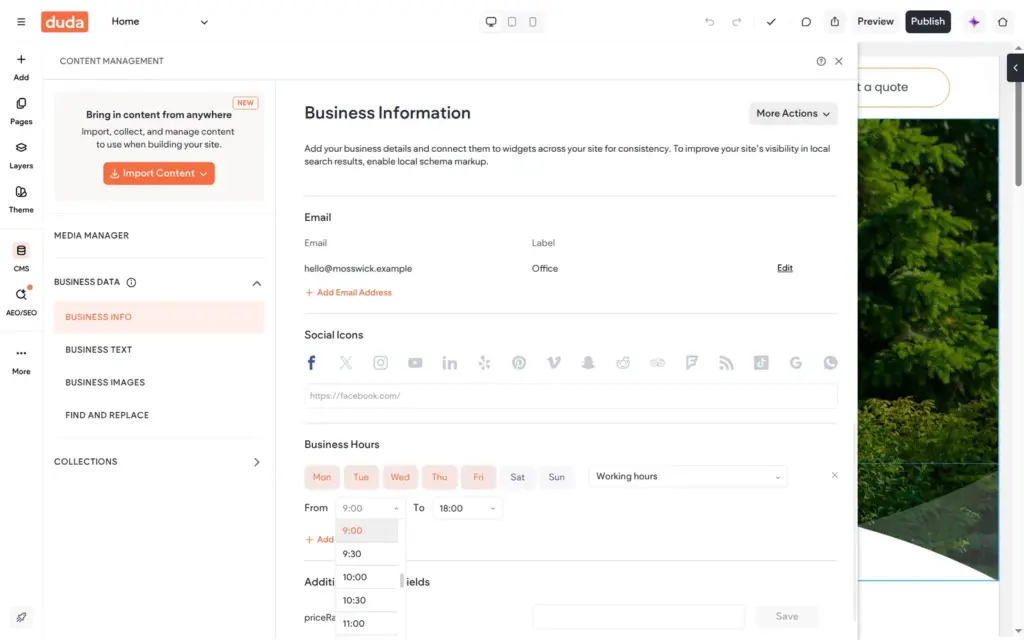Select the RSS feed social icon
This screenshot has width=1024, height=640.
726,362
